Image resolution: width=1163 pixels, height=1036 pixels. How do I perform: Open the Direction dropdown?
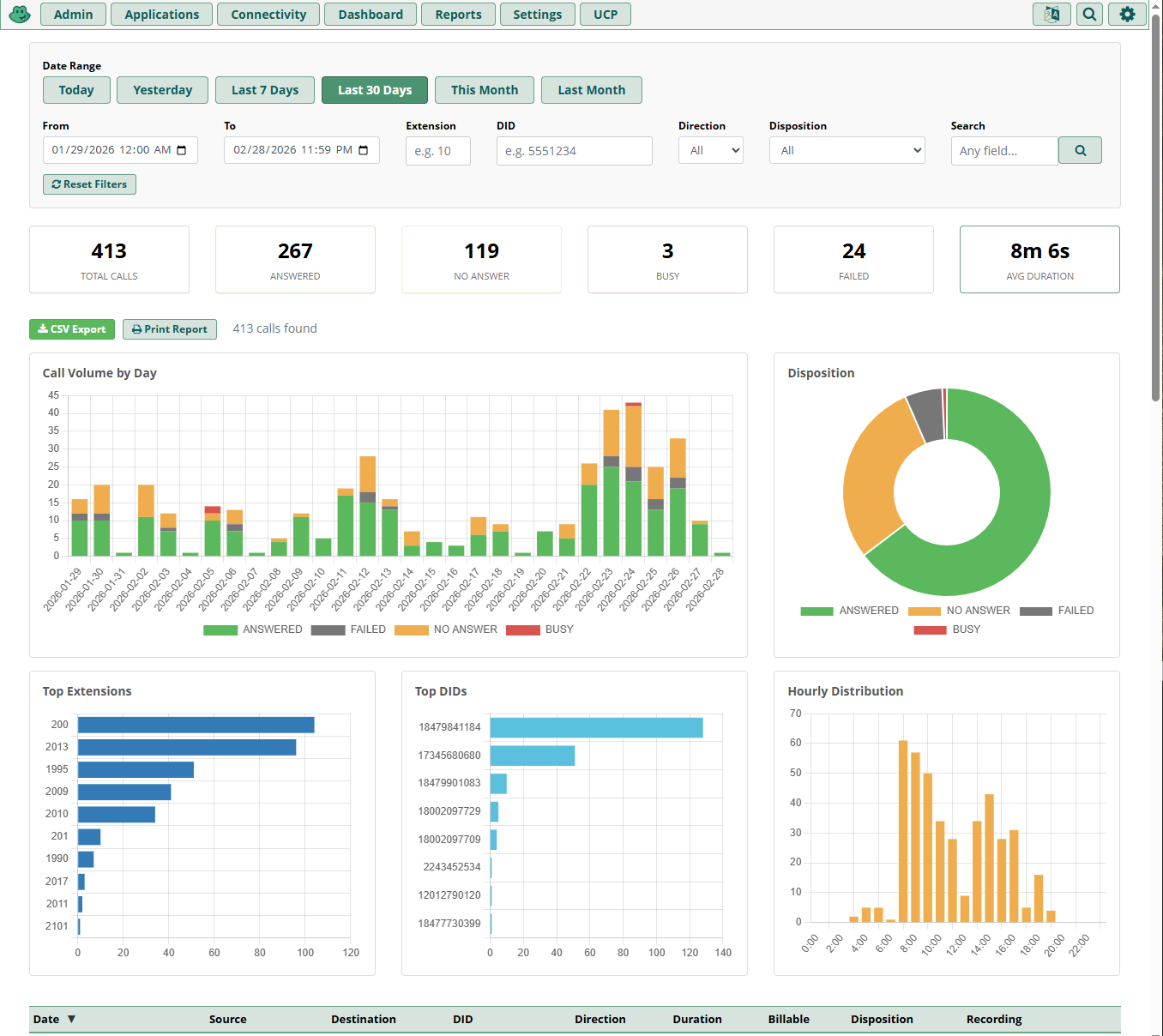[x=710, y=149]
